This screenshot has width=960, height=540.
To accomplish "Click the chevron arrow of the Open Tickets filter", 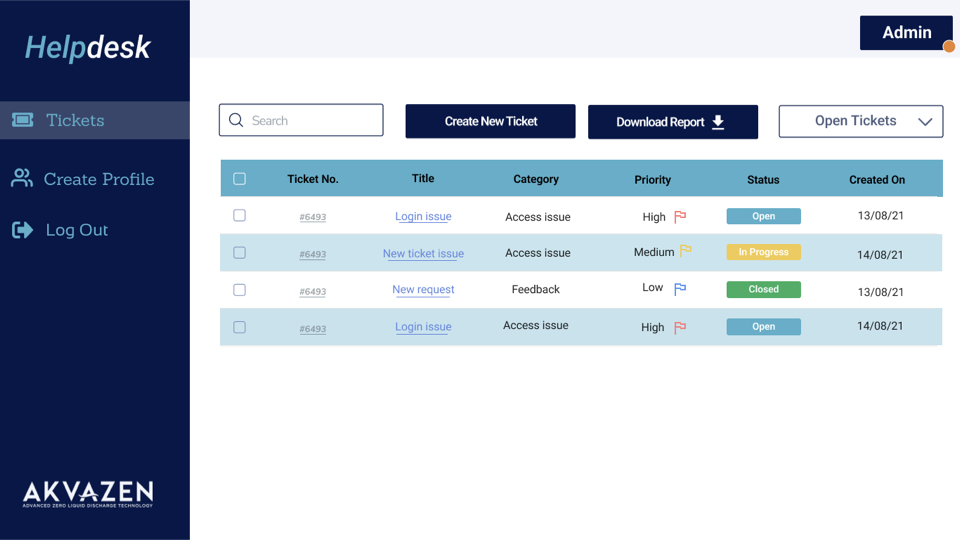I will click(925, 122).
